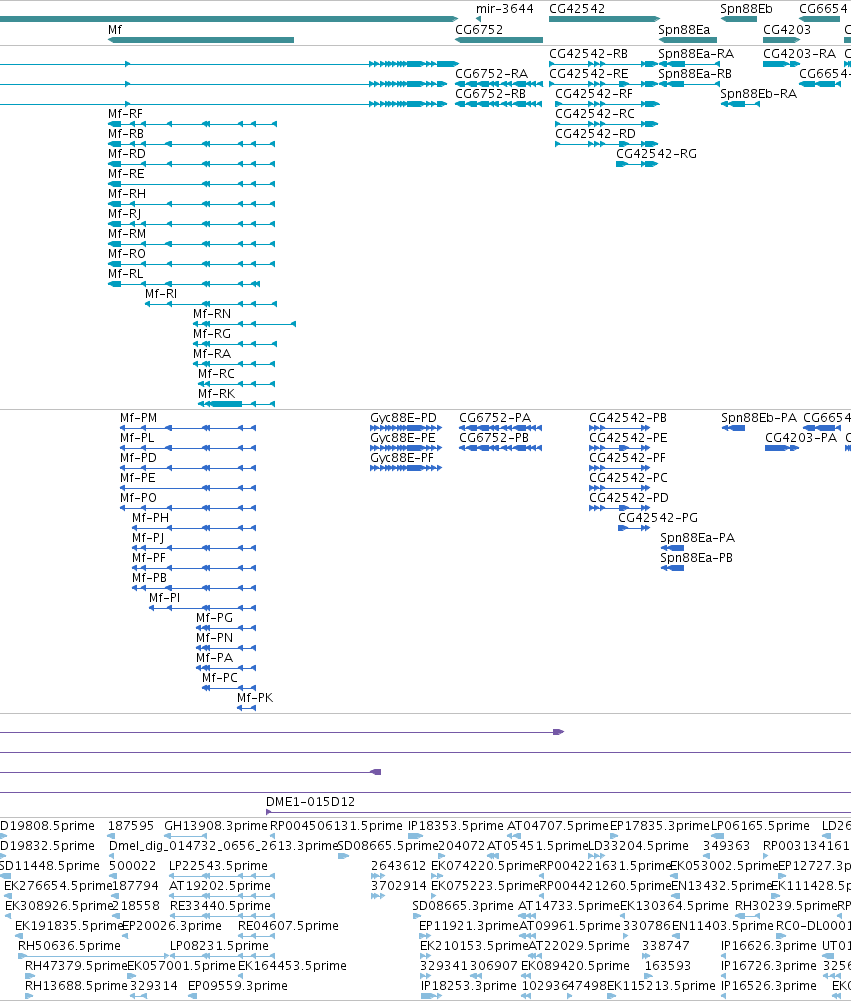
Task: Click EST GH13908.3prime
Action: (216, 825)
